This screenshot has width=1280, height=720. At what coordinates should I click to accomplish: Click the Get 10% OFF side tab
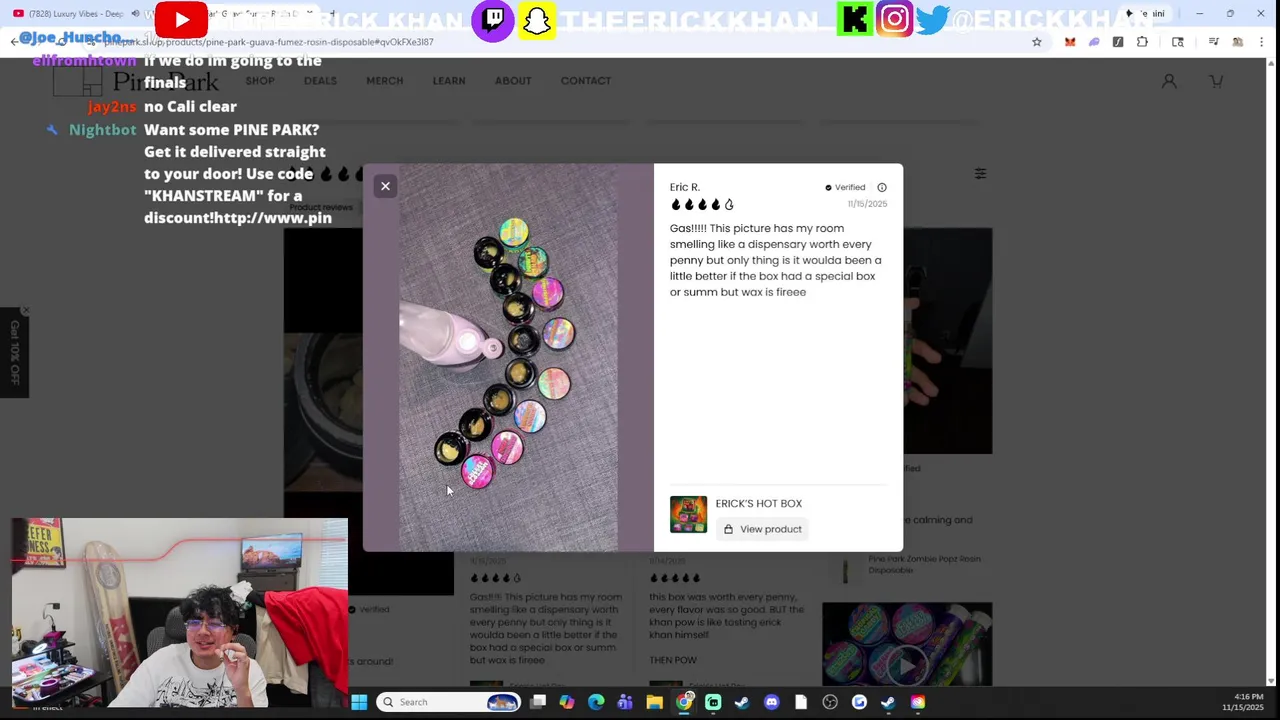coord(14,352)
